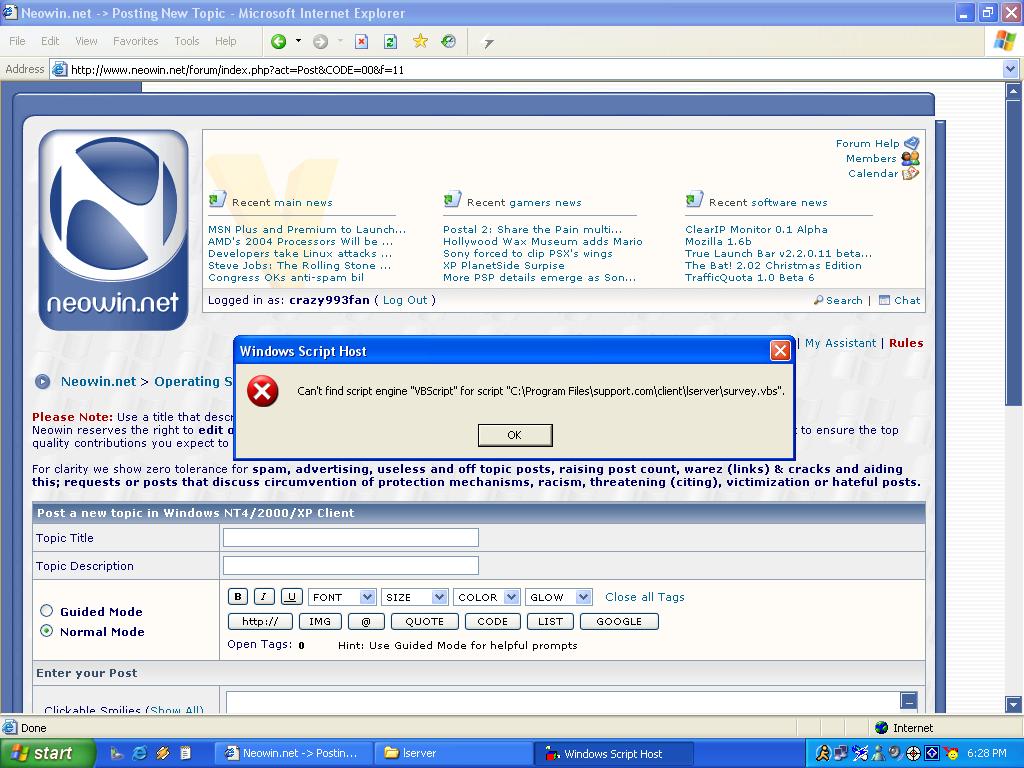Click the Log Out link
This screenshot has height=768, width=1024.
(x=405, y=300)
